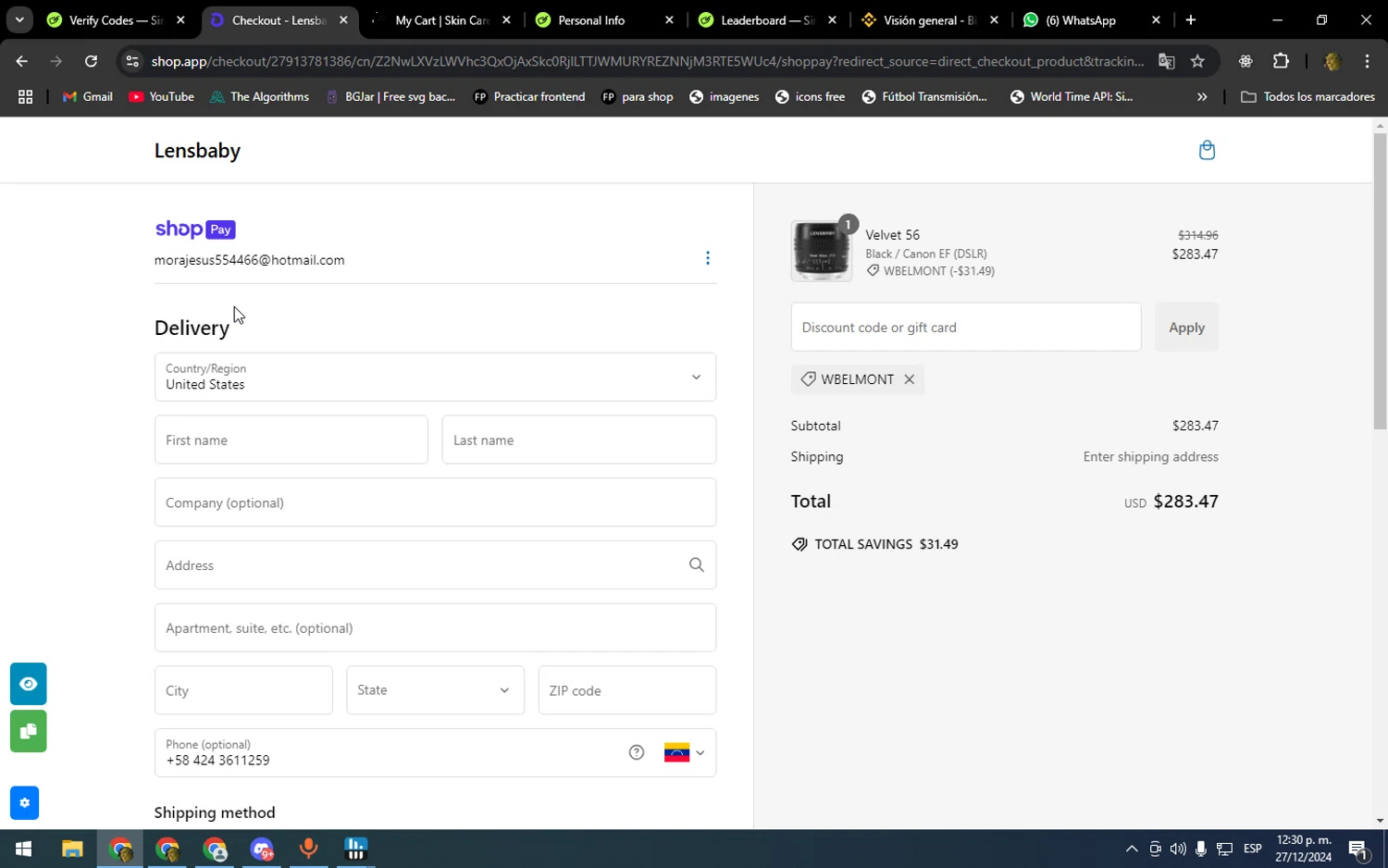The width and height of the screenshot is (1388, 868).
Task: Click the green copy overlay button
Action: [29, 731]
